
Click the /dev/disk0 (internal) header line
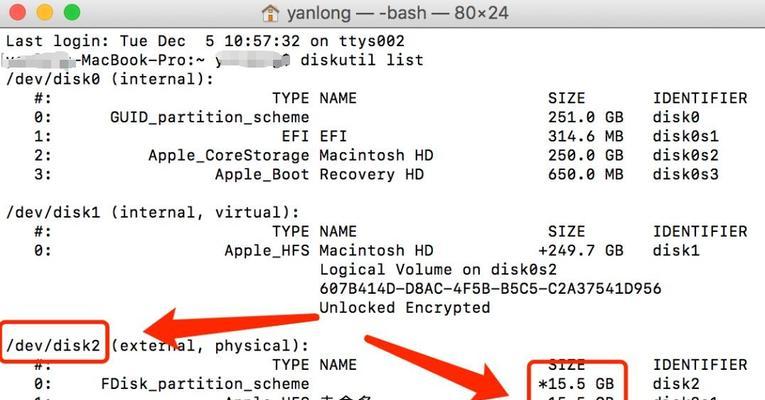110,79
